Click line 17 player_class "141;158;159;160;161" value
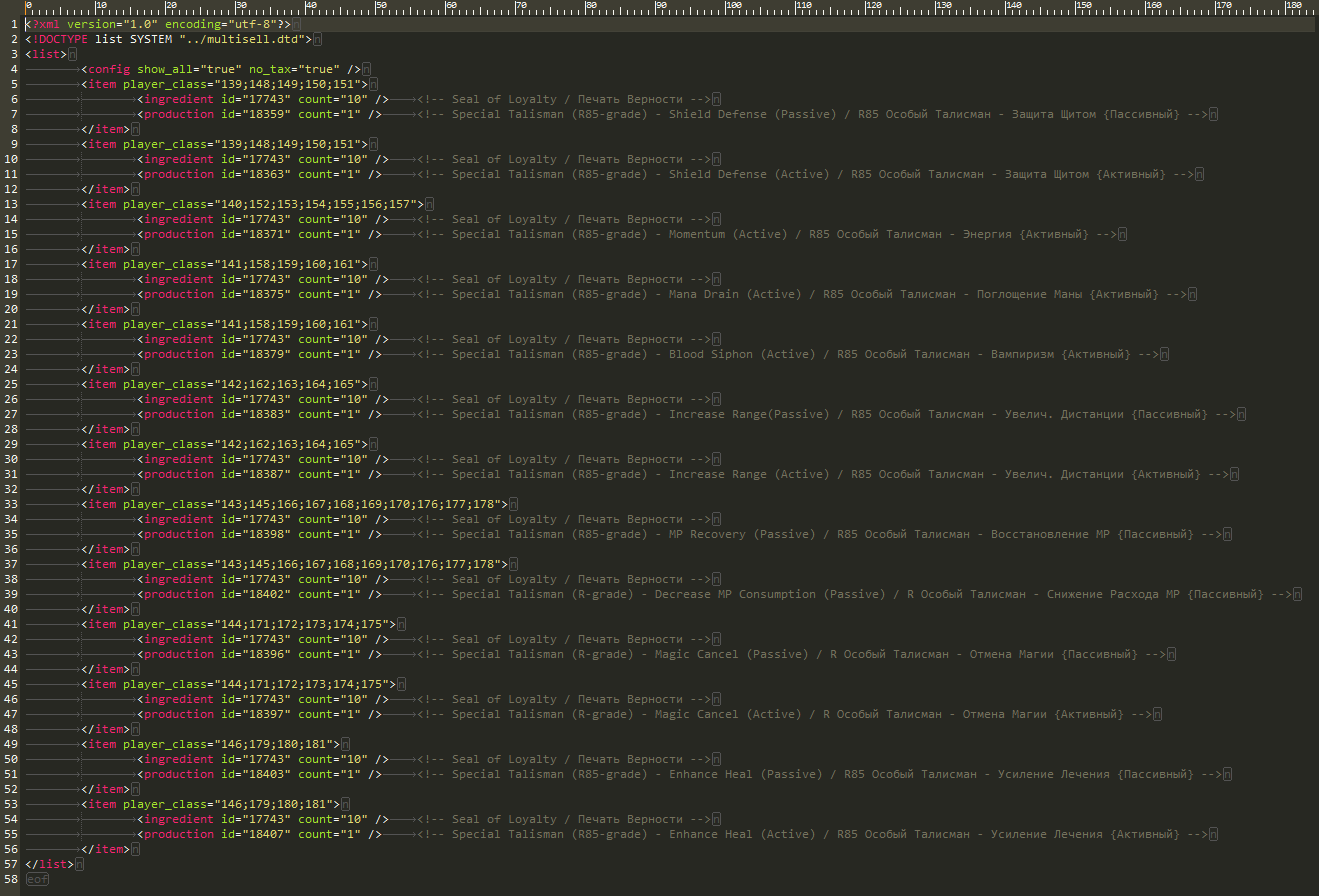 pos(287,264)
